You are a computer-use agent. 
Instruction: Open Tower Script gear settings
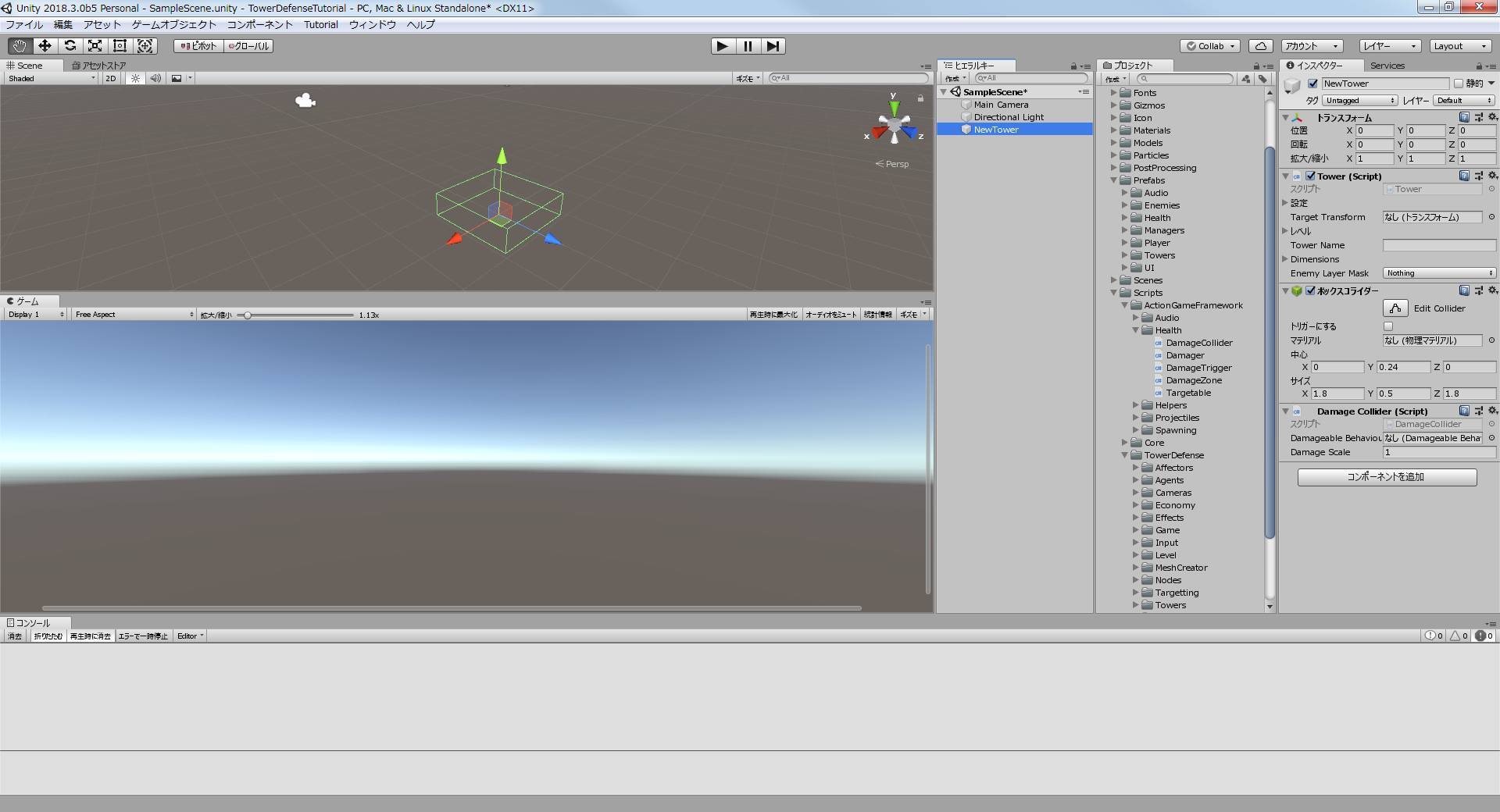tap(1492, 176)
